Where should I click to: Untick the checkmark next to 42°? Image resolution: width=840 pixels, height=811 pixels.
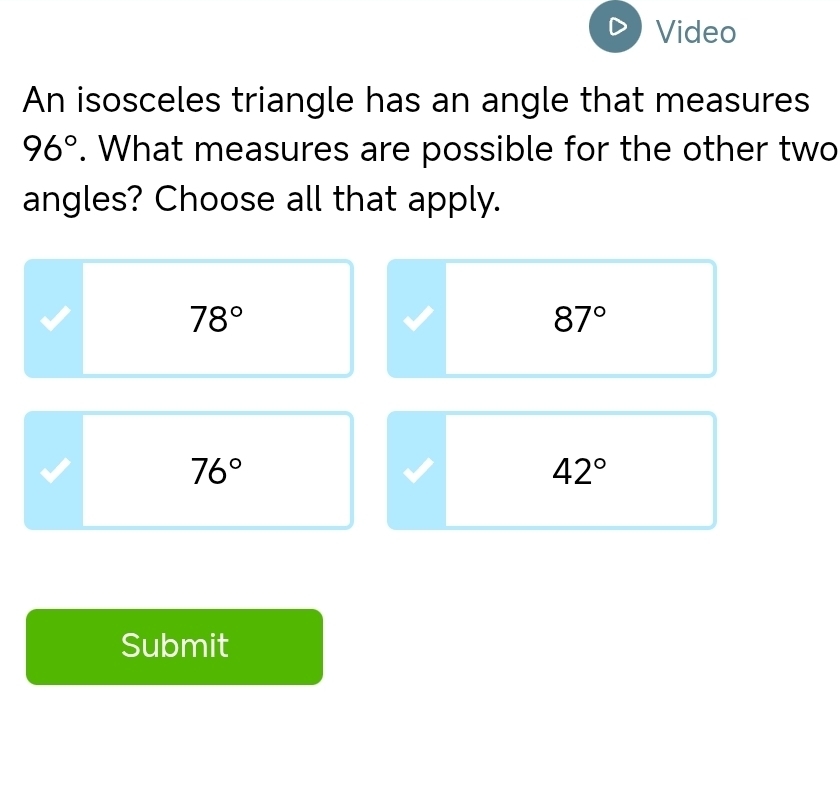417,470
